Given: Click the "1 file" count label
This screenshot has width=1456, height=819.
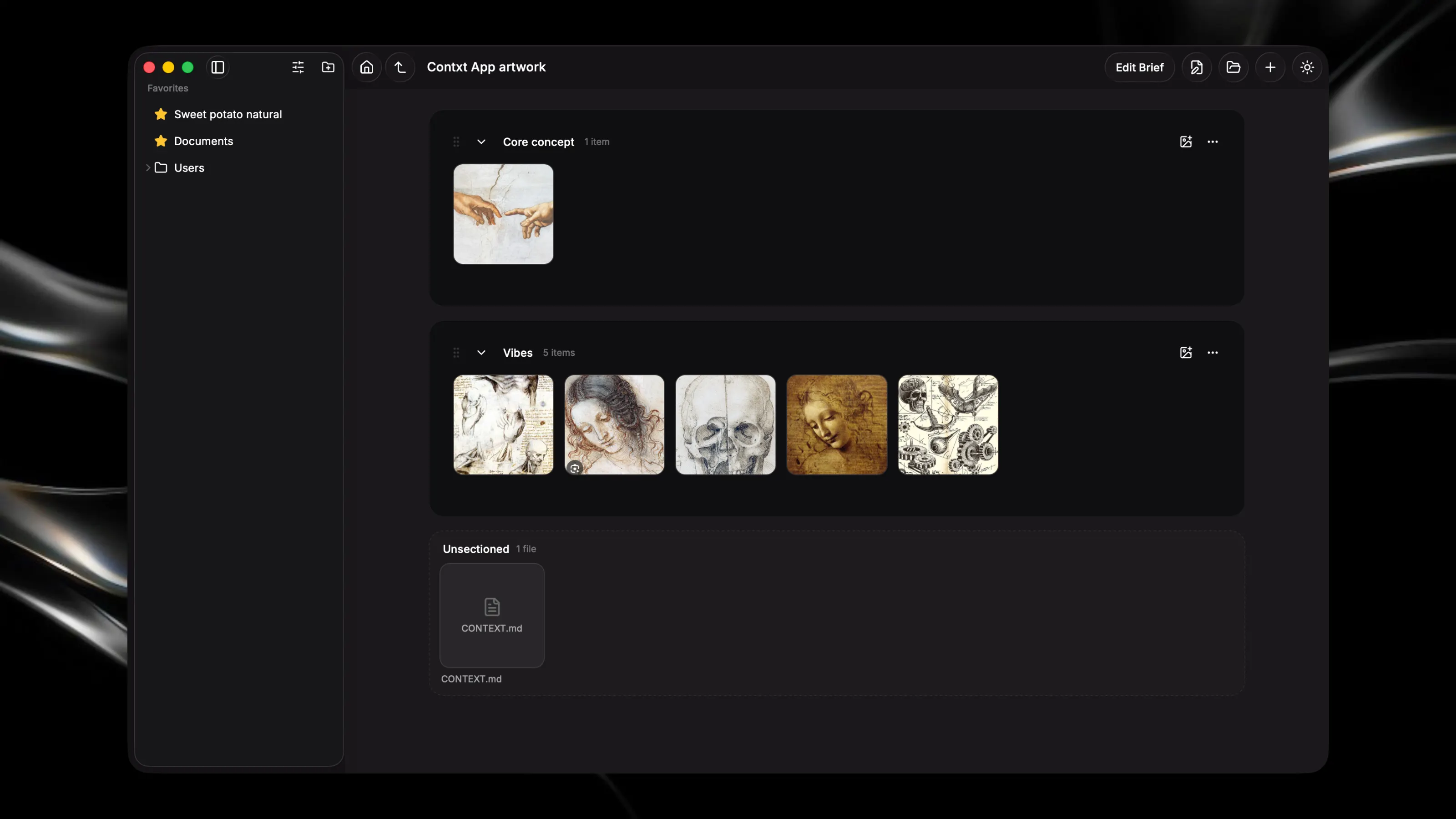Looking at the screenshot, I should tap(526, 549).
